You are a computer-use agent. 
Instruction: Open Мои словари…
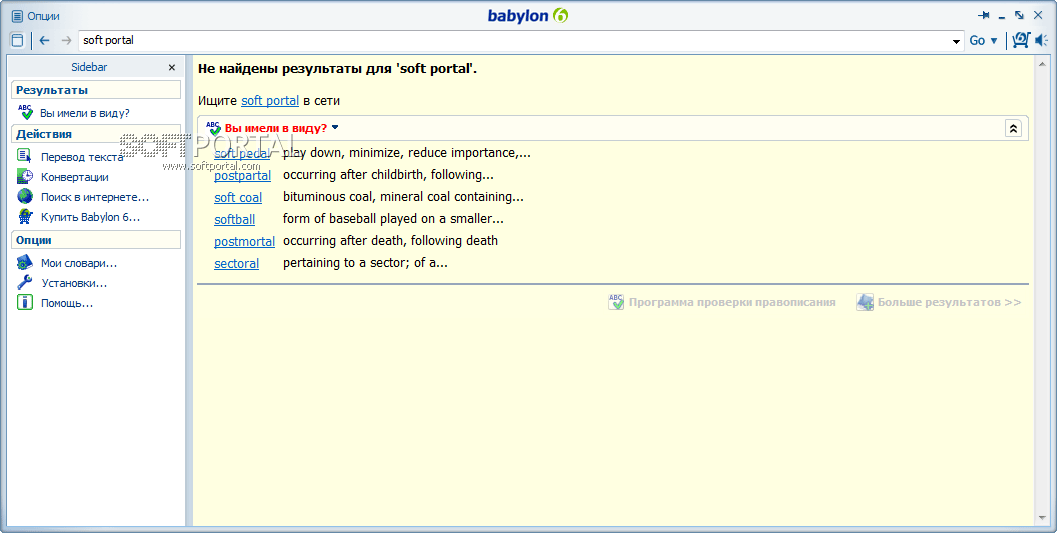pos(79,263)
